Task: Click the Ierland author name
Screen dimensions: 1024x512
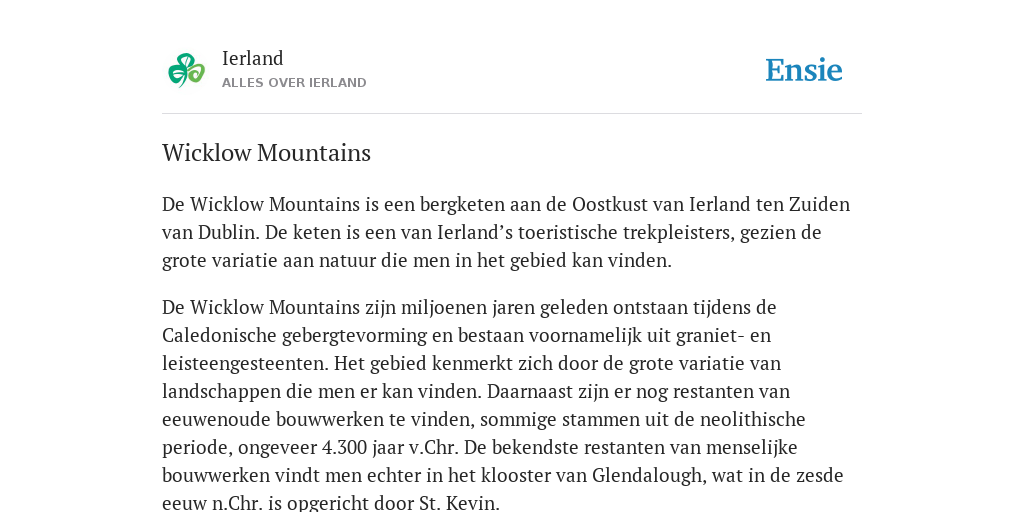Action: [x=253, y=58]
